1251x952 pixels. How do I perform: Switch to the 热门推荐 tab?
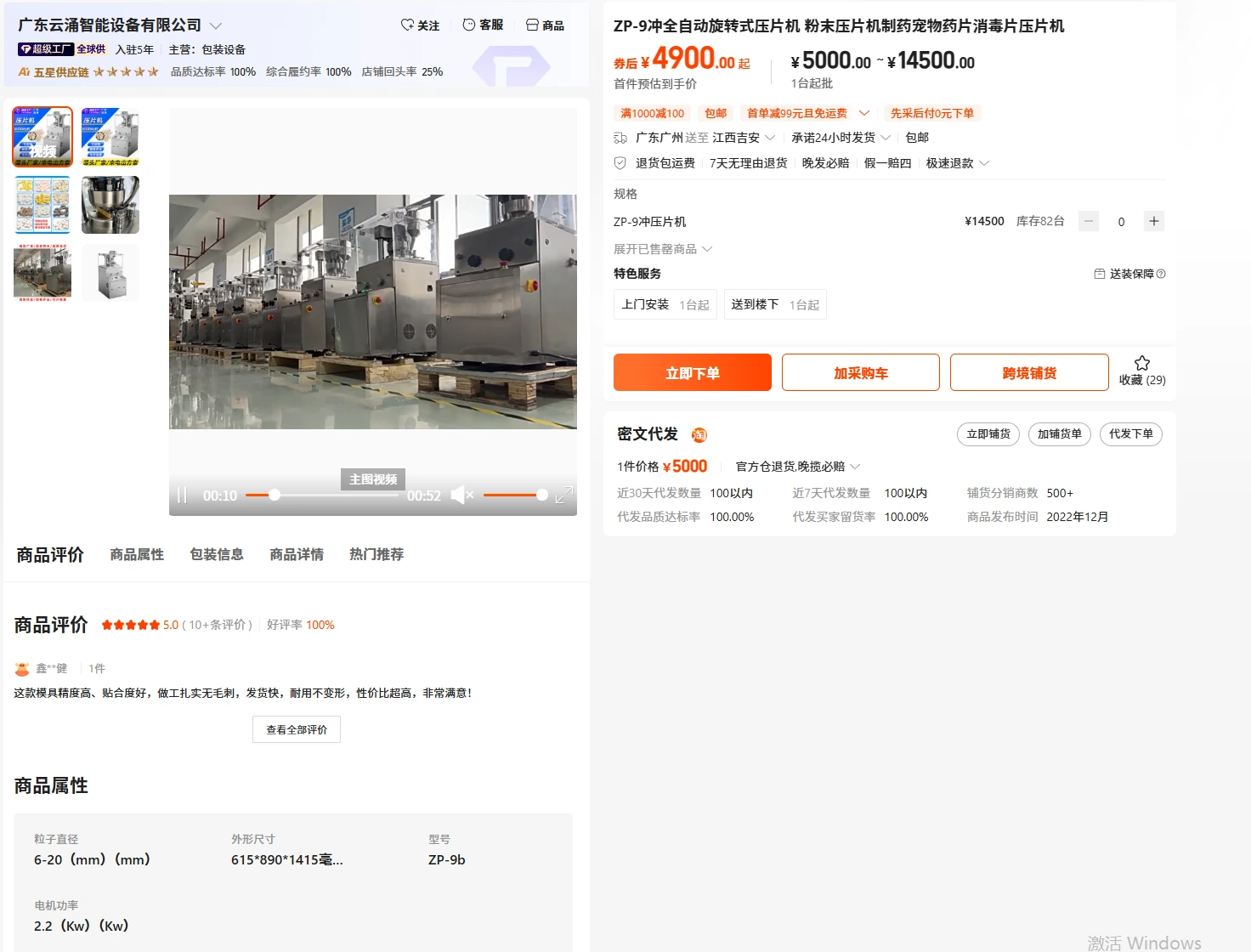coord(376,554)
